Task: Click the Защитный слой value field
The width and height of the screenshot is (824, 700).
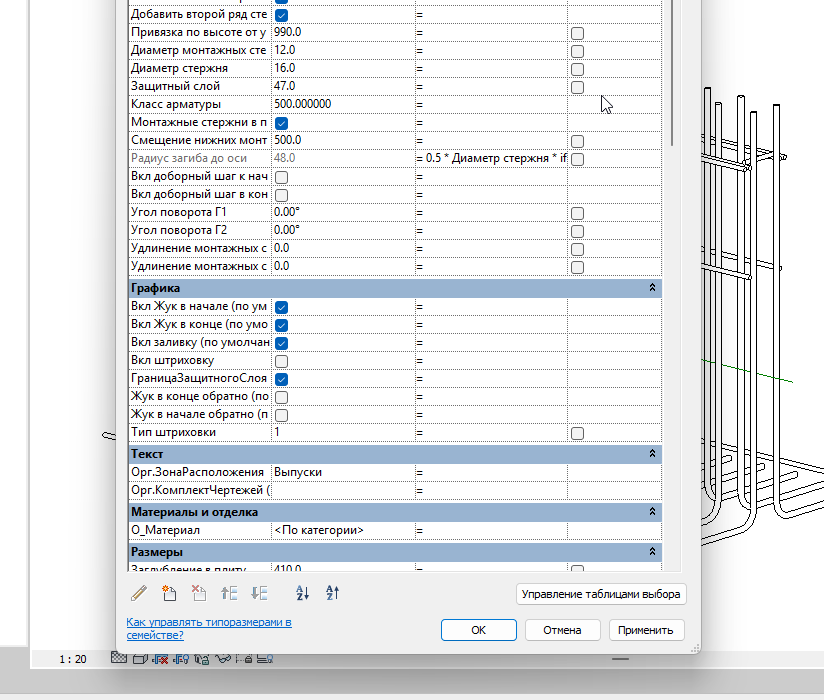Action: pyautogui.click(x=343, y=86)
